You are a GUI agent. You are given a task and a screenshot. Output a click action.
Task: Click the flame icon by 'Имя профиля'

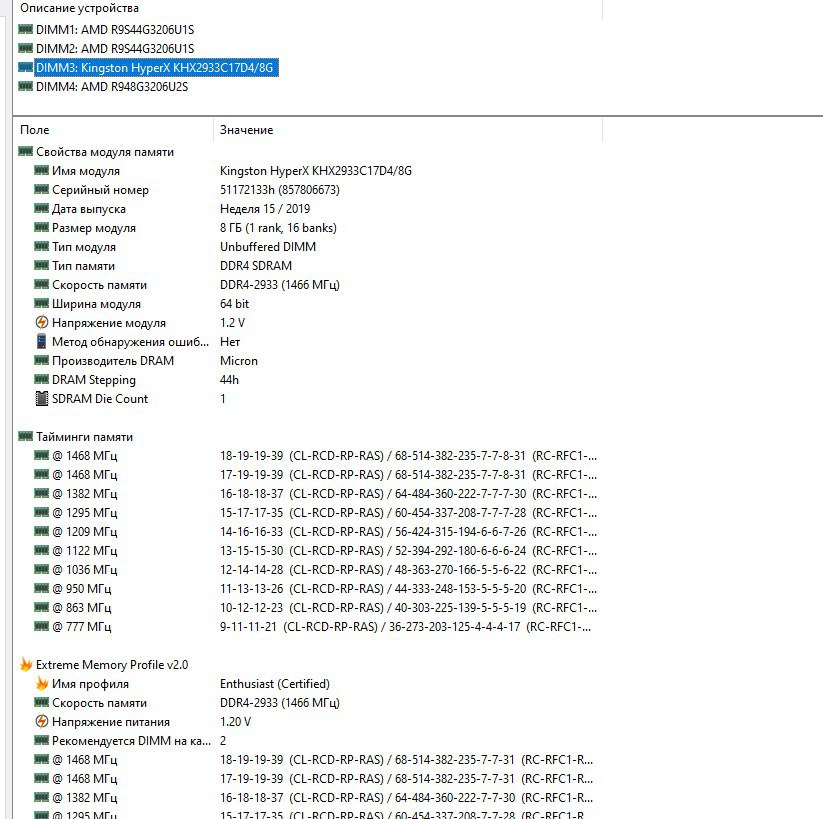pos(42,683)
